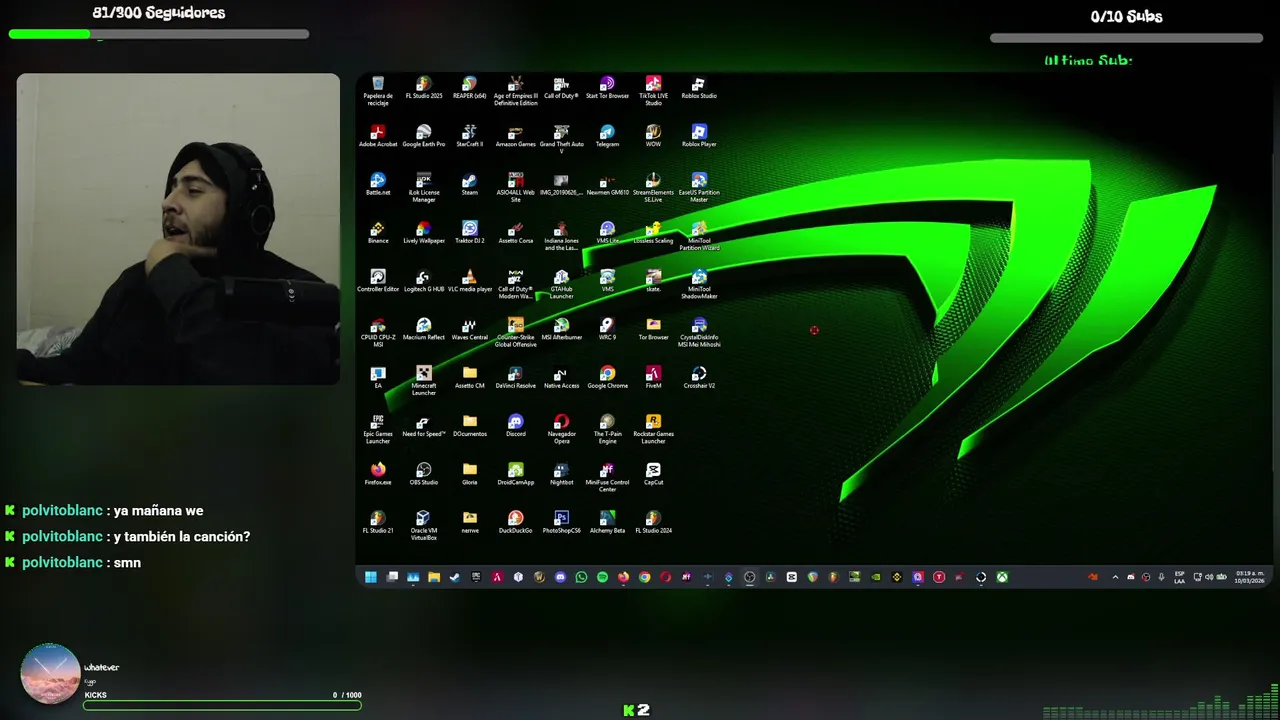Select the Waves Central desktop icon
1280x720 pixels.
click(470, 328)
